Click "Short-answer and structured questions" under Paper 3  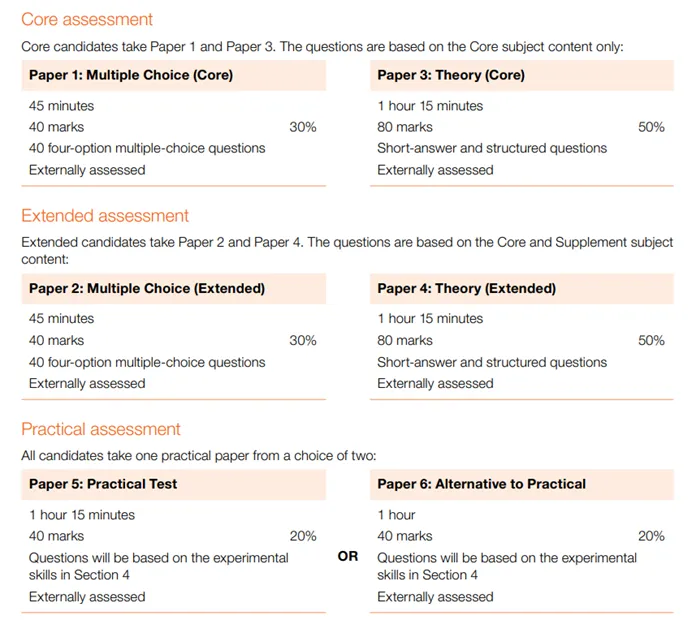click(492, 148)
